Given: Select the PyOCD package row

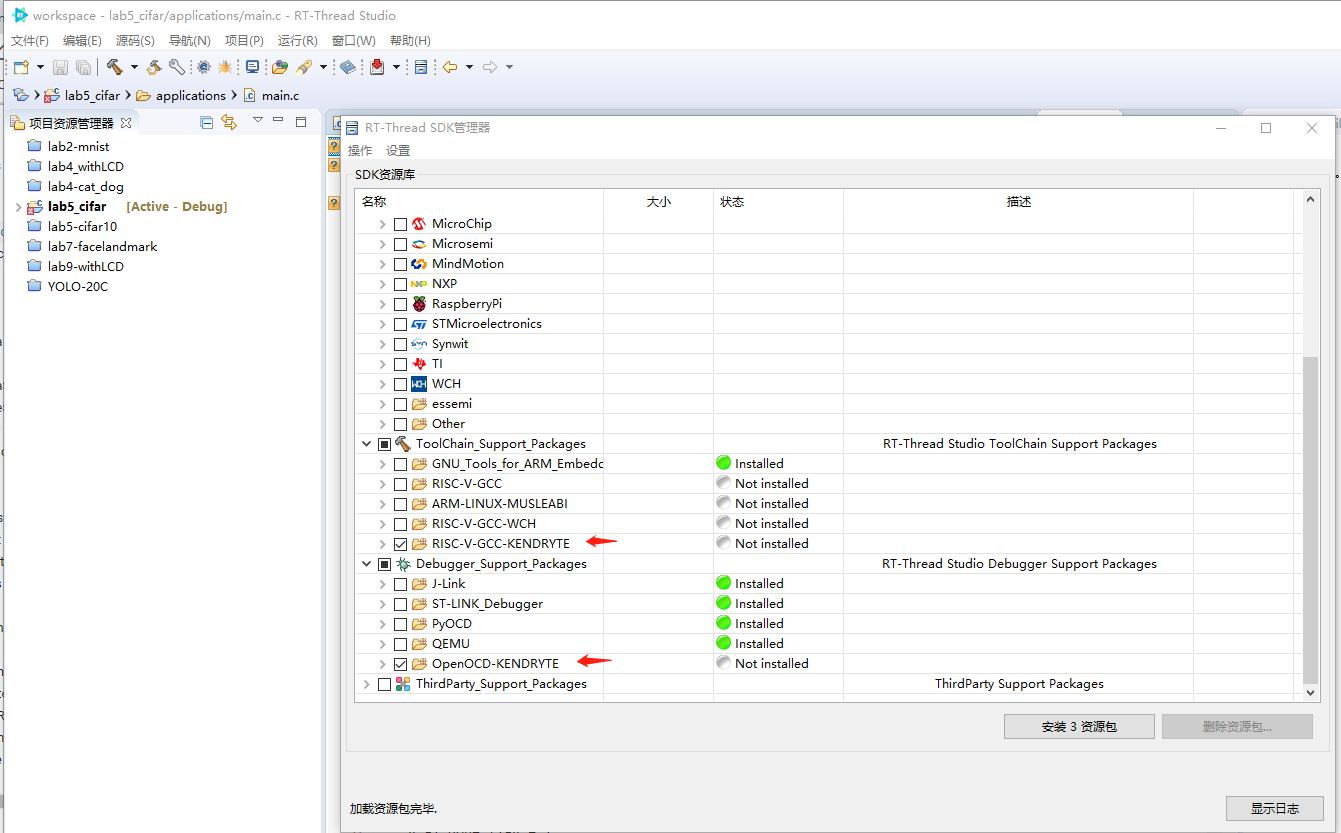Looking at the screenshot, I should pyautogui.click(x=451, y=624).
